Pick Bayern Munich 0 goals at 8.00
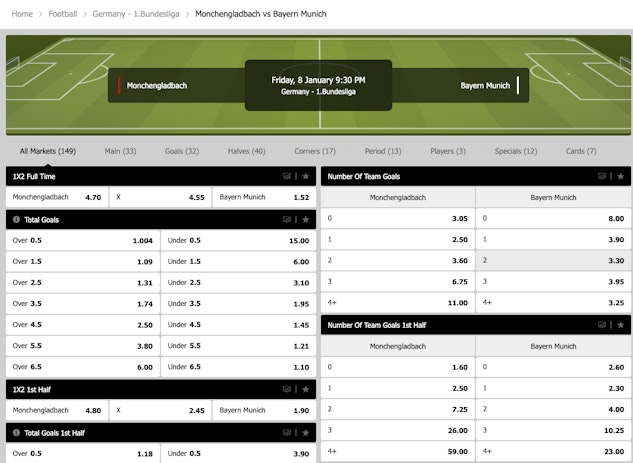Image resolution: width=633 pixels, height=463 pixels. point(553,218)
